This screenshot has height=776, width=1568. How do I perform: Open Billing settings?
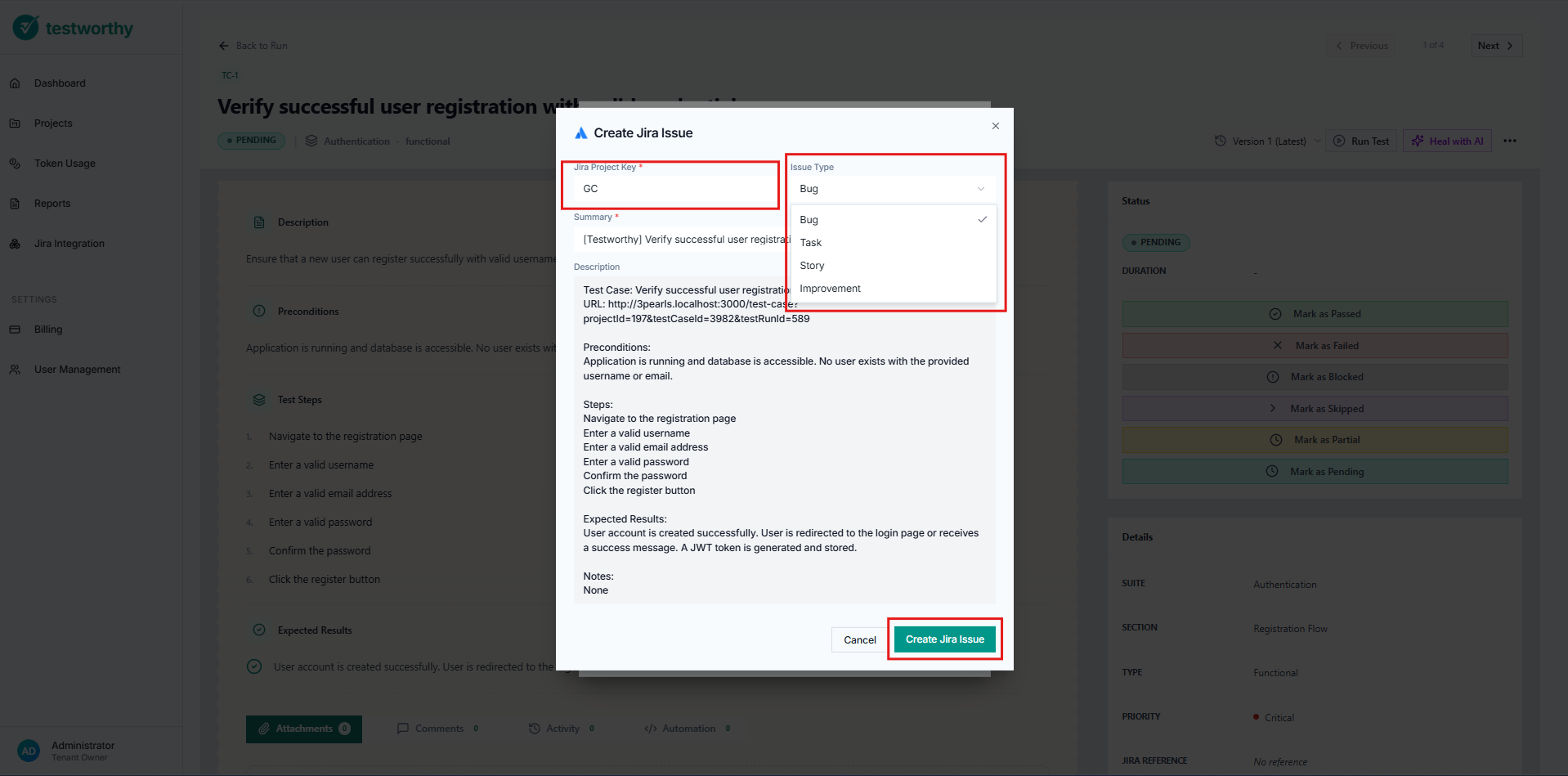tap(48, 330)
